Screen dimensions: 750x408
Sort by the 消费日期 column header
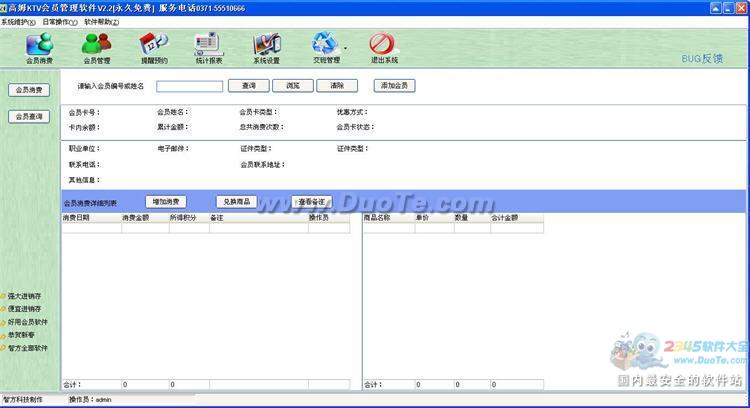click(x=91, y=218)
